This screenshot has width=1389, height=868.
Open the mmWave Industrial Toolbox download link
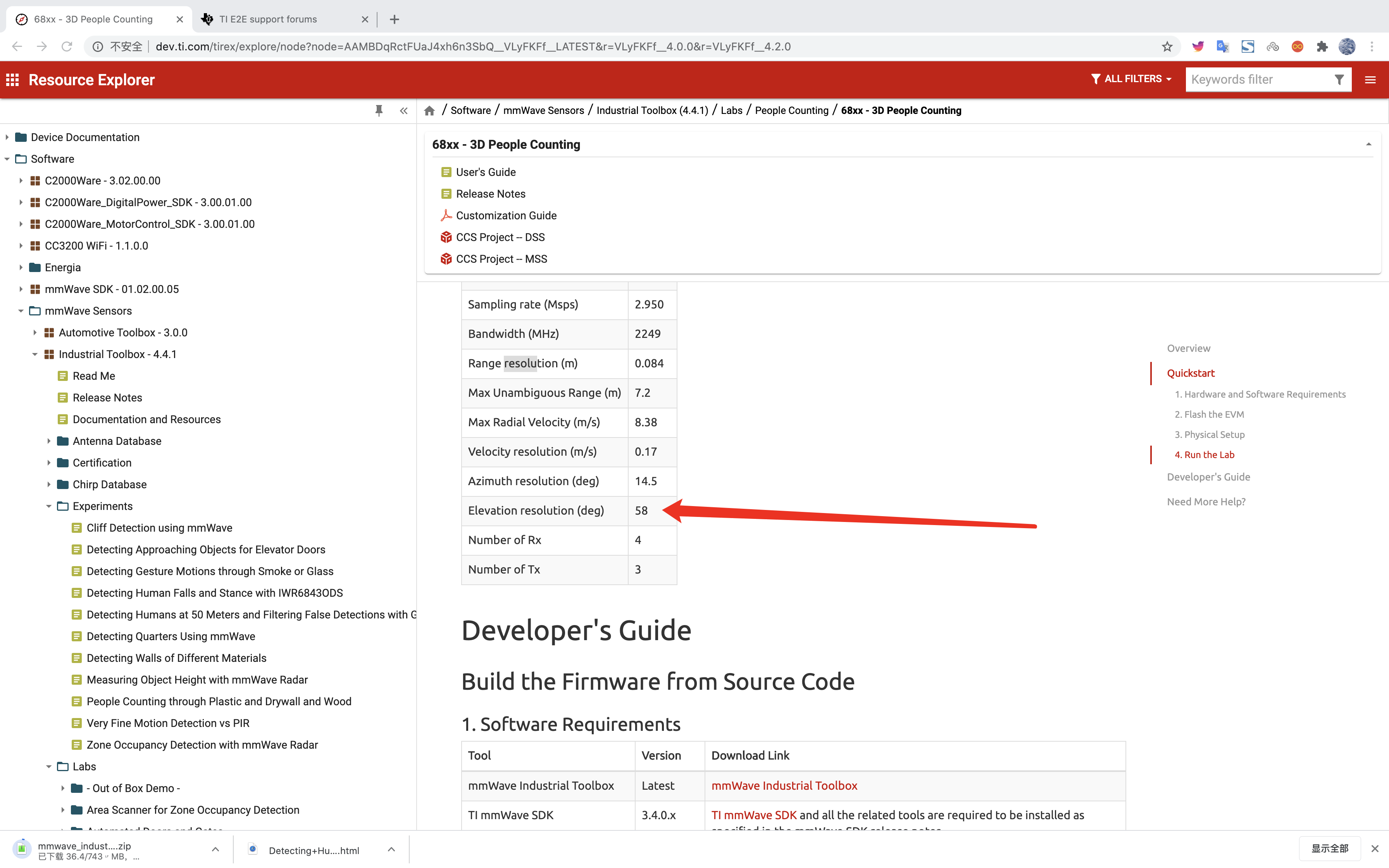[x=784, y=786]
